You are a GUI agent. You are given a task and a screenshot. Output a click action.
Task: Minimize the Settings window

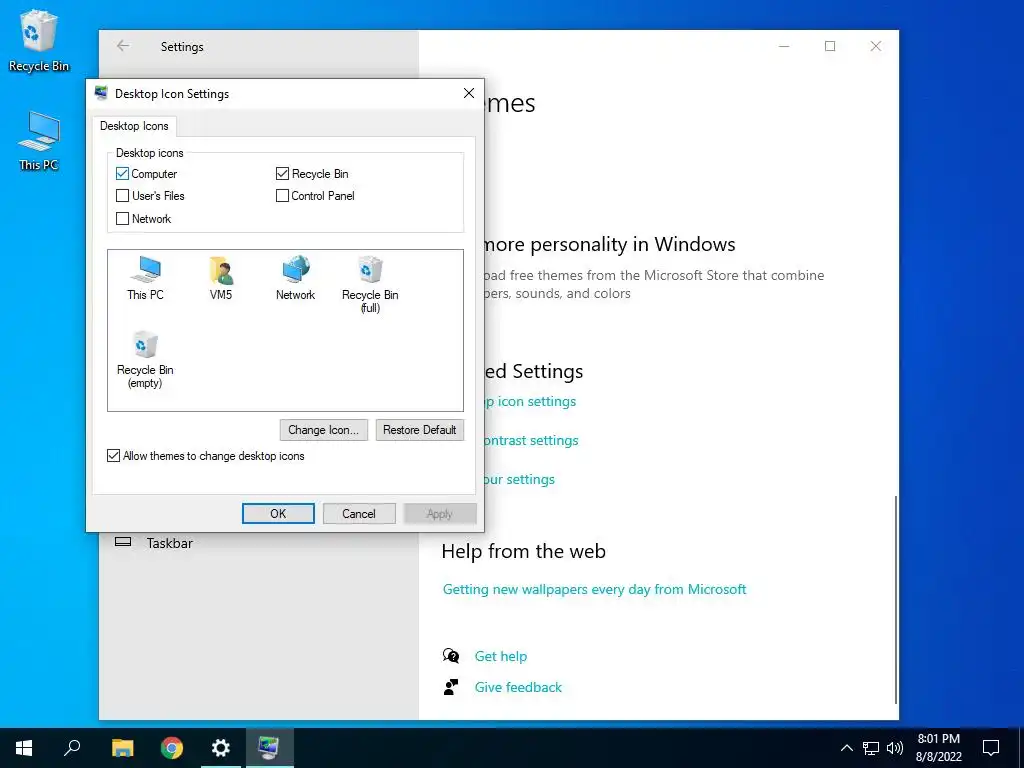tap(784, 46)
